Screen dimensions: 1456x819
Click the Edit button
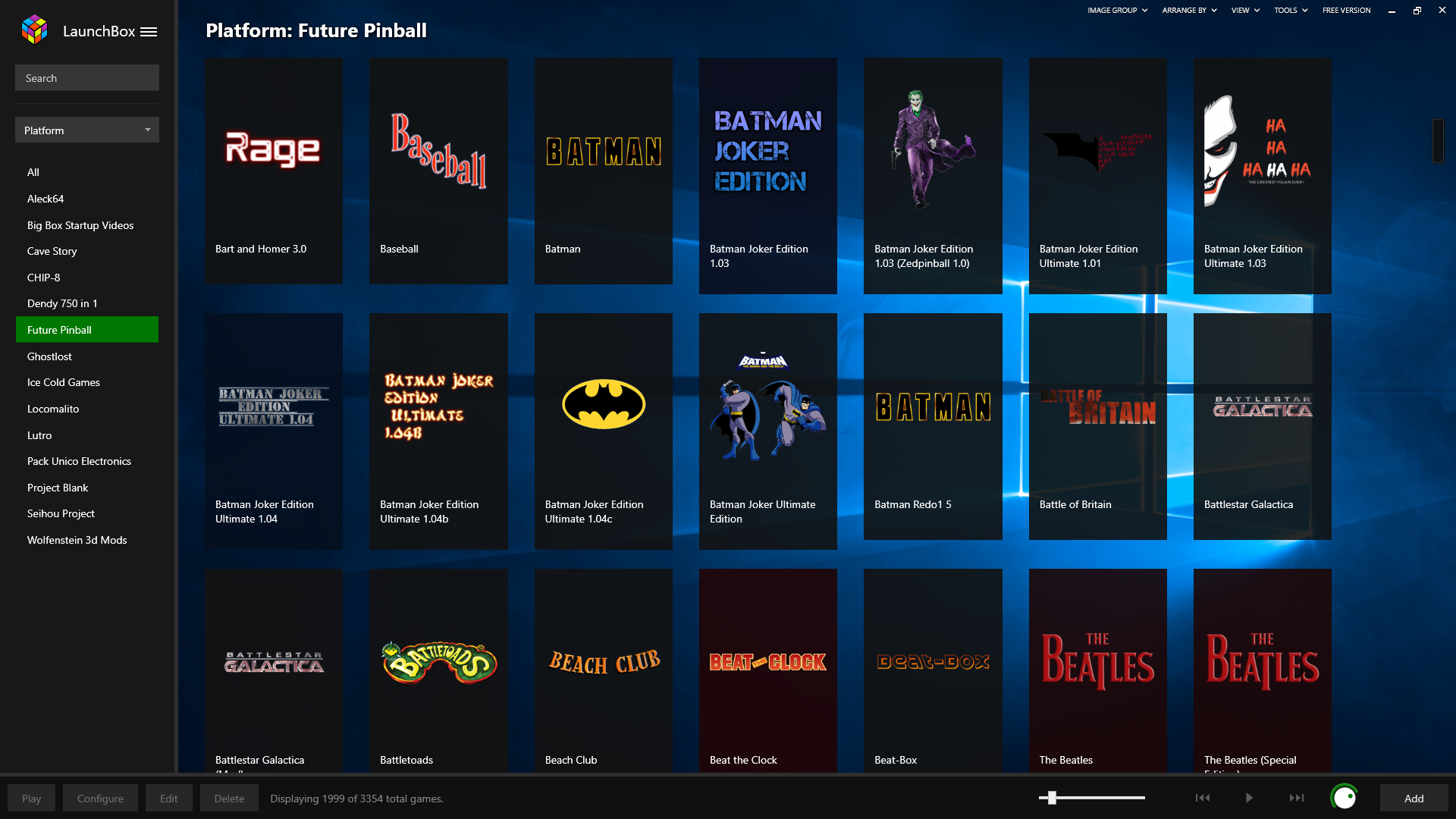[x=168, y=798]
